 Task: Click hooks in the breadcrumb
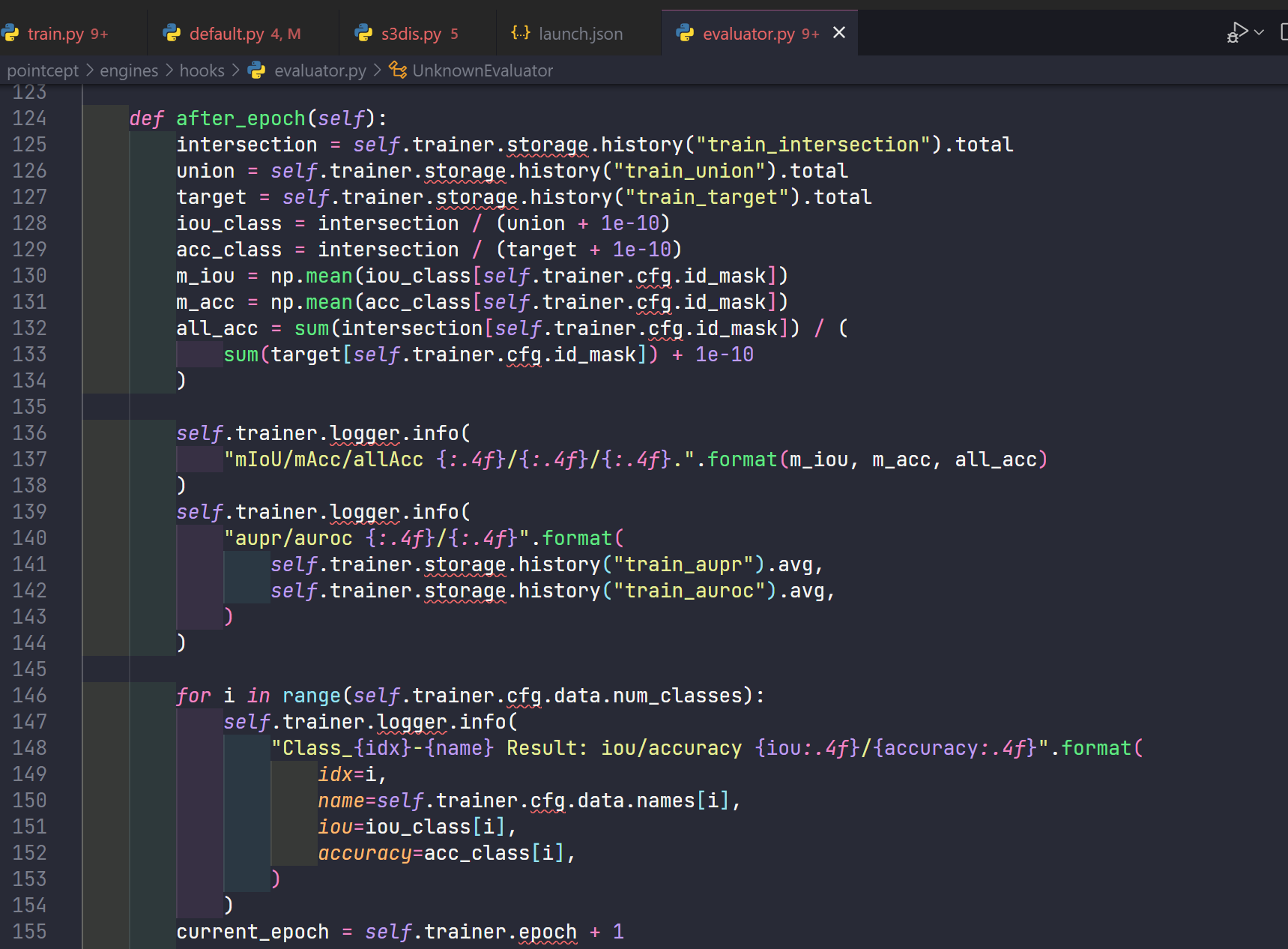[x=202, y=70]
